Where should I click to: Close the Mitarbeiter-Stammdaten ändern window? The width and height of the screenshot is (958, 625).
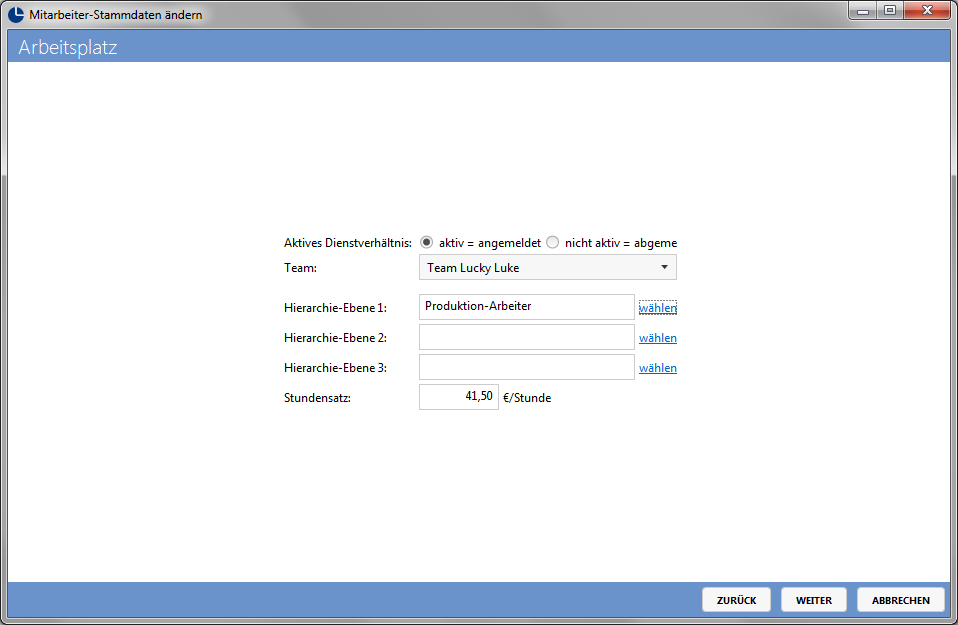(927, 10)
